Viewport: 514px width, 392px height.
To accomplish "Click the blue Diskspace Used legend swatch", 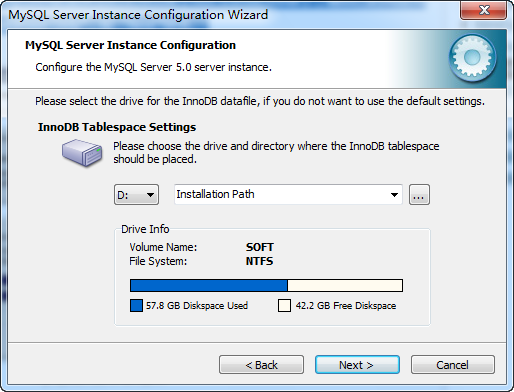I will (136, 305).
